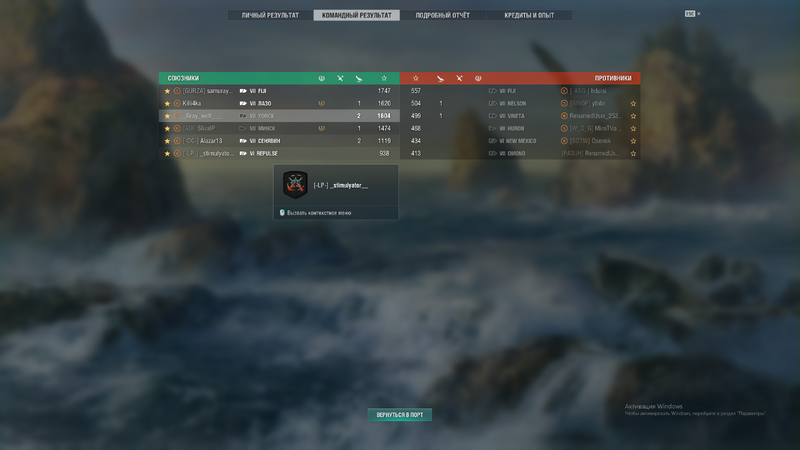Viewport: 800px width, 450px height.
Task: Select the Kill4ka player row
Action: (x=279, y=103)
